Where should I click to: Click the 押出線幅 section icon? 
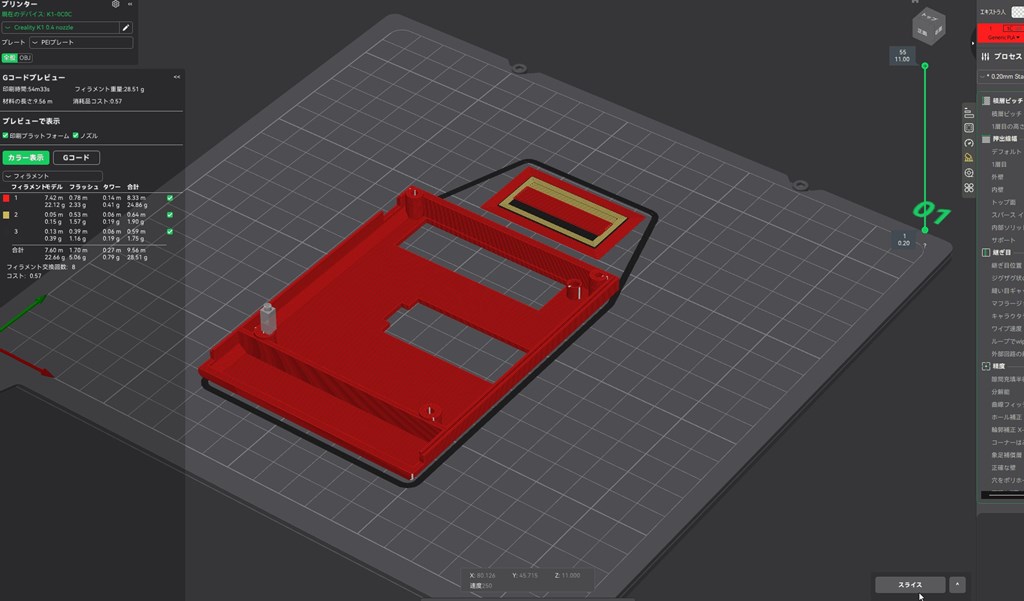[x=986, y=139]
